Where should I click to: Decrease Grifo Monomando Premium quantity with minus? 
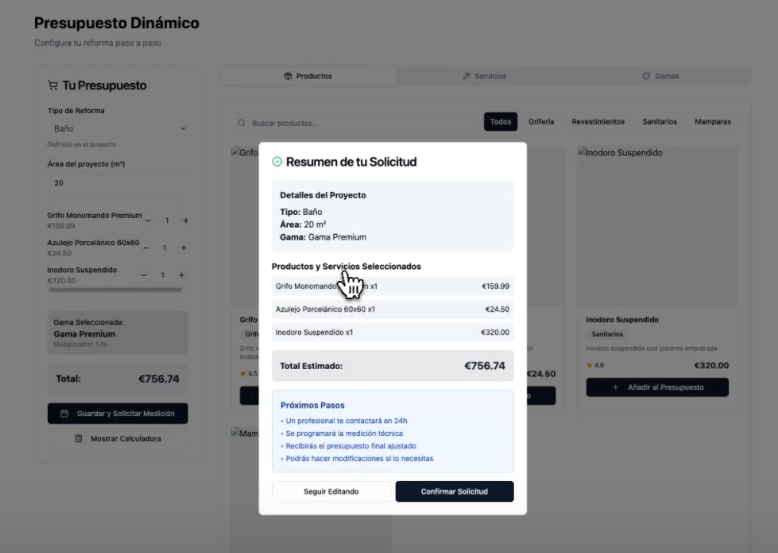tap(148, 221)
